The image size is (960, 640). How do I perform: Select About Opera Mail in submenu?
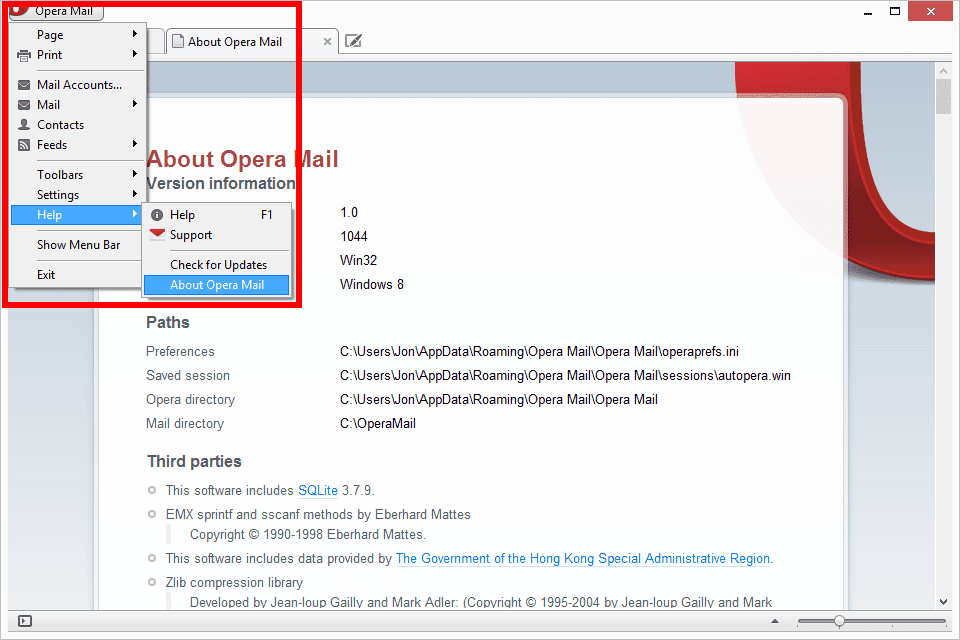pyautogui.click(x=217, y=285)
